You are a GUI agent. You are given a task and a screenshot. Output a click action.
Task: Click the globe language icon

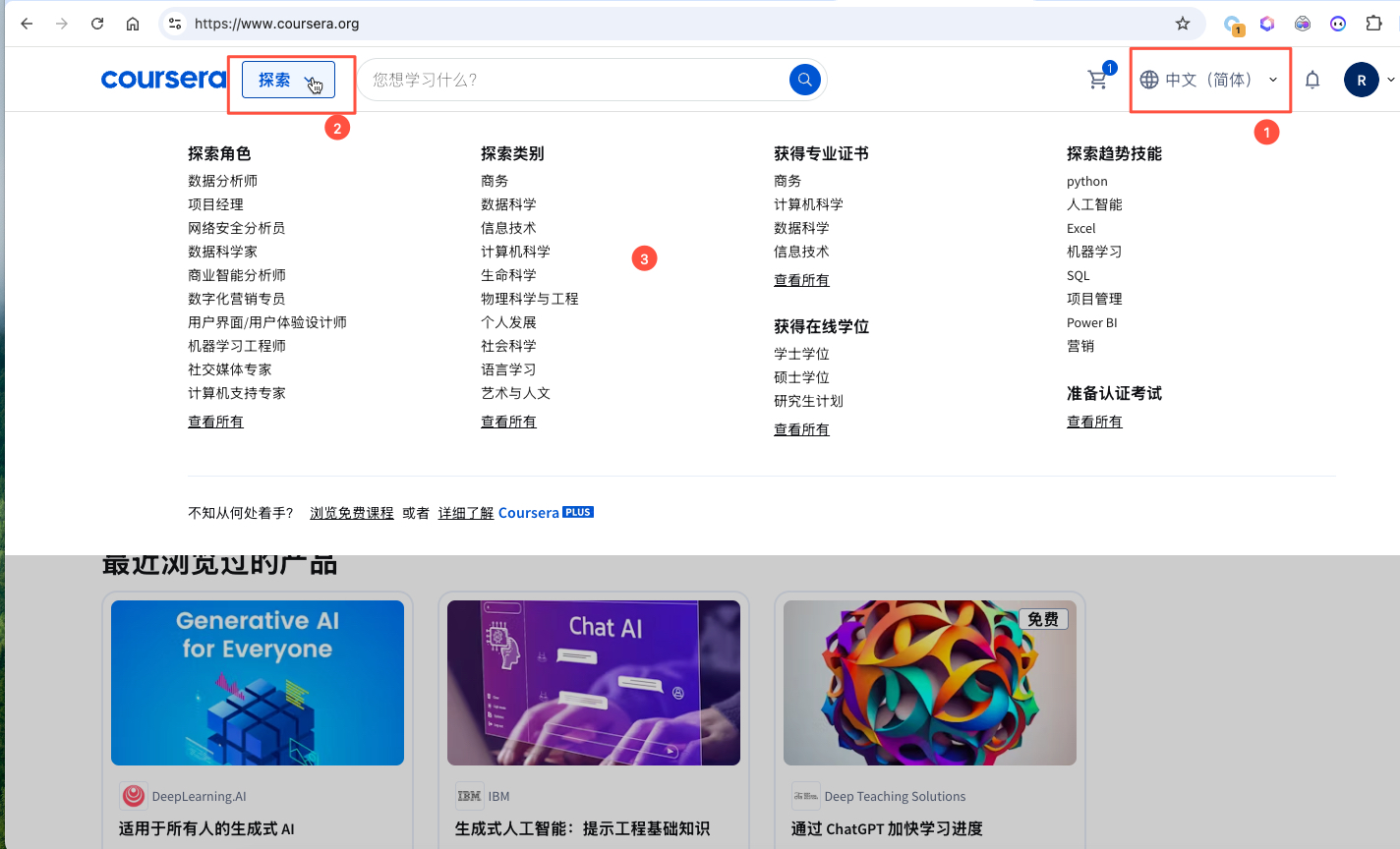(1149, 79)
